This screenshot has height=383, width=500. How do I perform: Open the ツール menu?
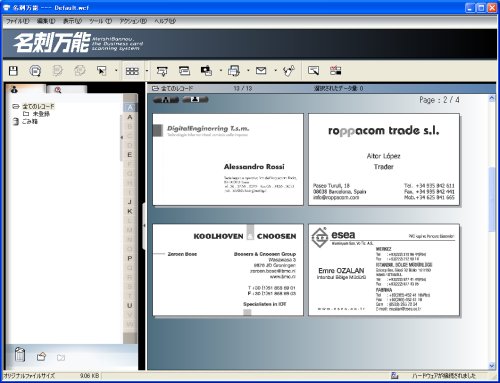[x=100, y=21]
